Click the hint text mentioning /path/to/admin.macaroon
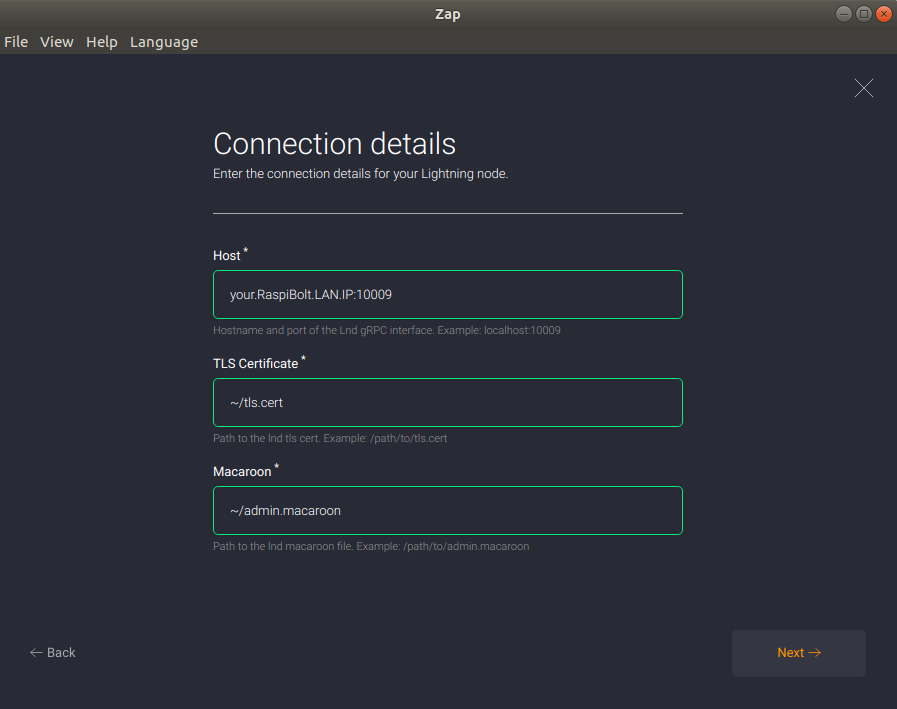Screen dimensions: 897x709 click(370, 547)
